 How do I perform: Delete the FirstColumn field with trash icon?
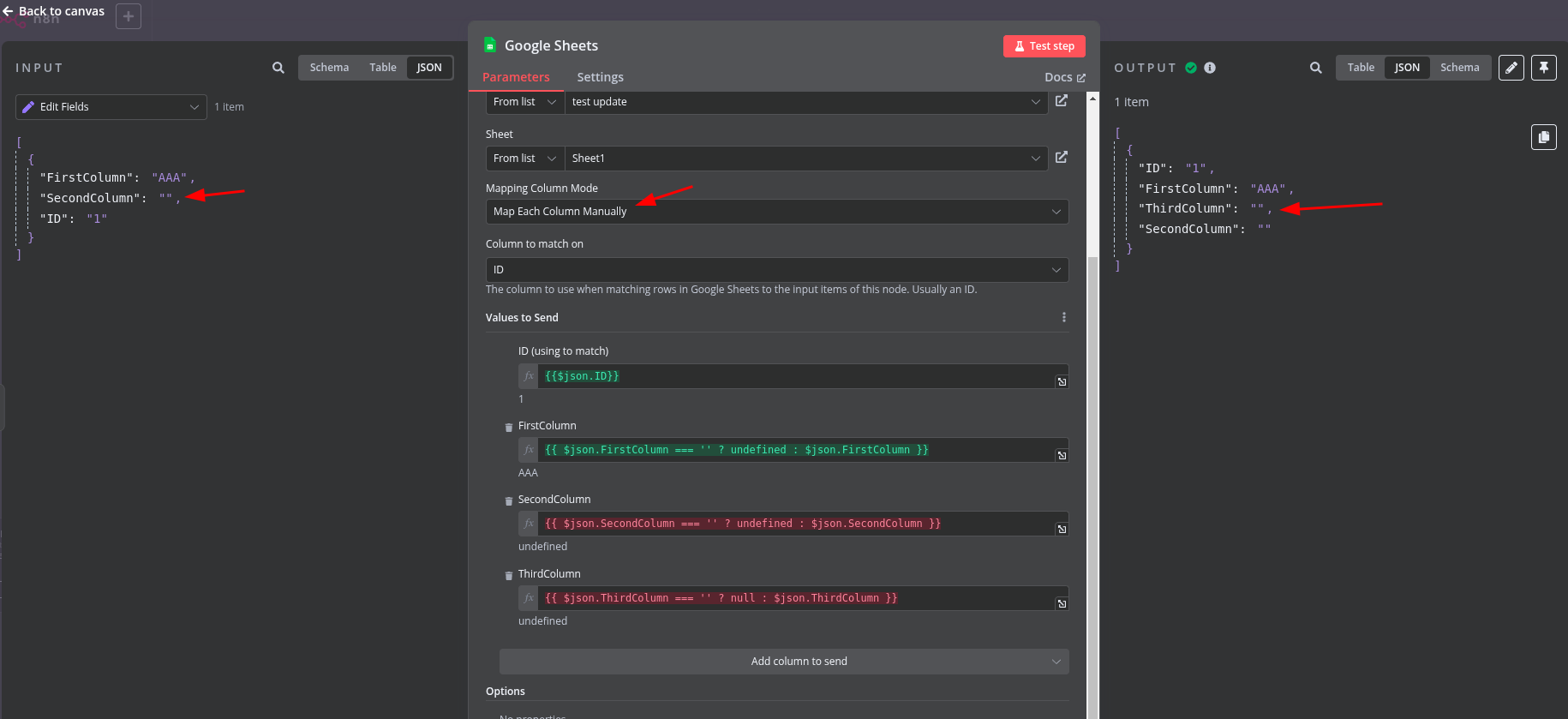click(509, 427)
